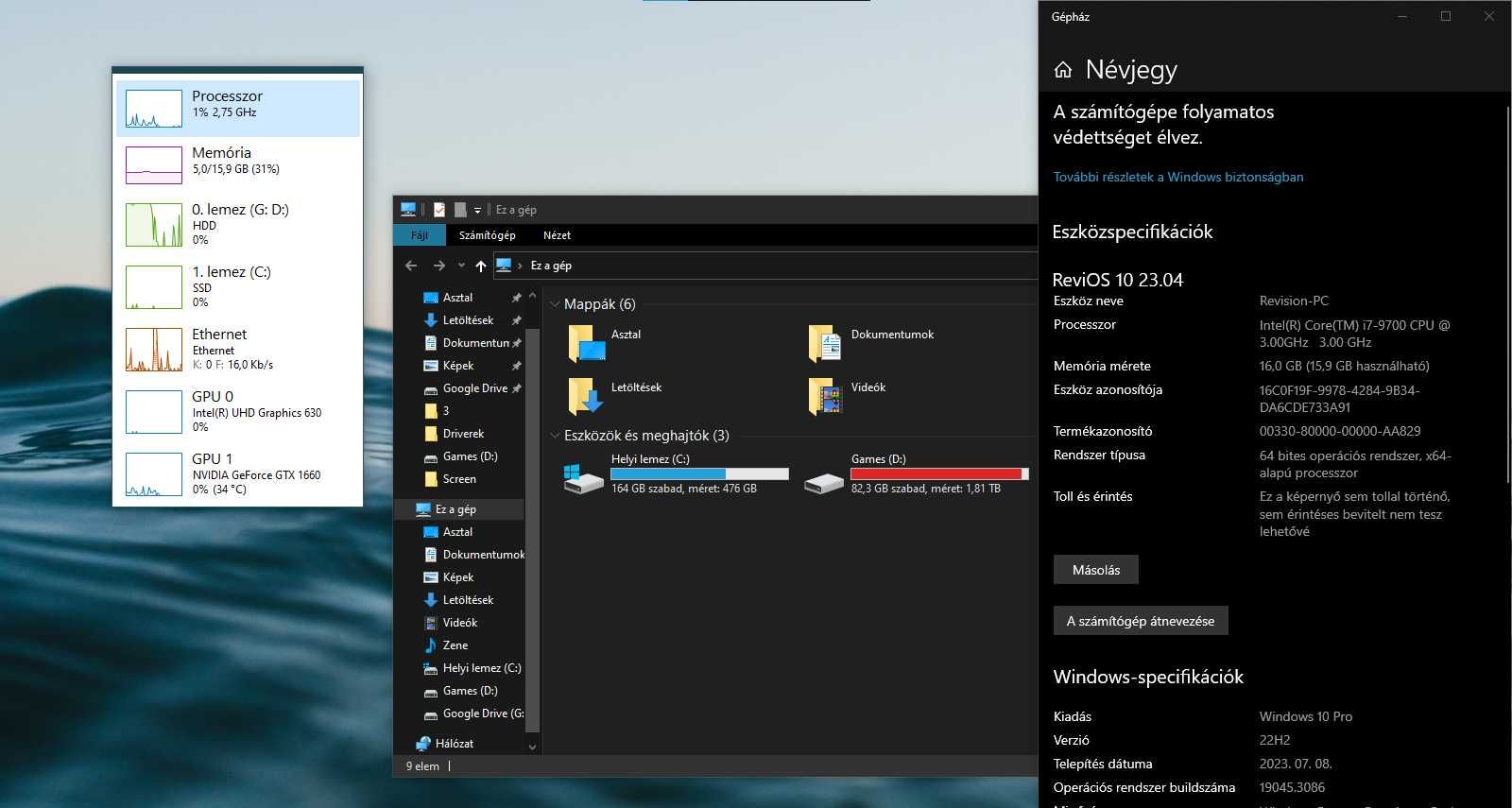Select the Asztal folder icon in Mappák
This screenshot has height=808, width=1512.
tap(586, 343)
